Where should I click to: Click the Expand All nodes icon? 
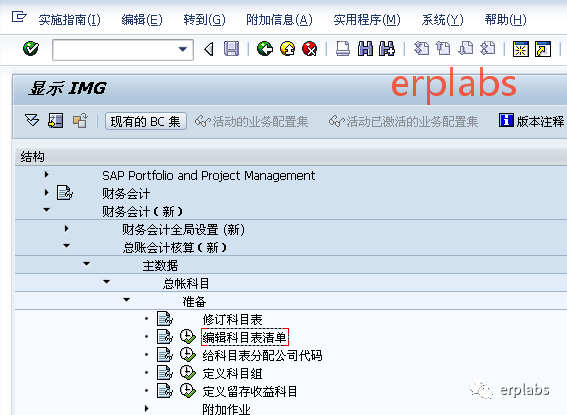[x=32, y=120]
